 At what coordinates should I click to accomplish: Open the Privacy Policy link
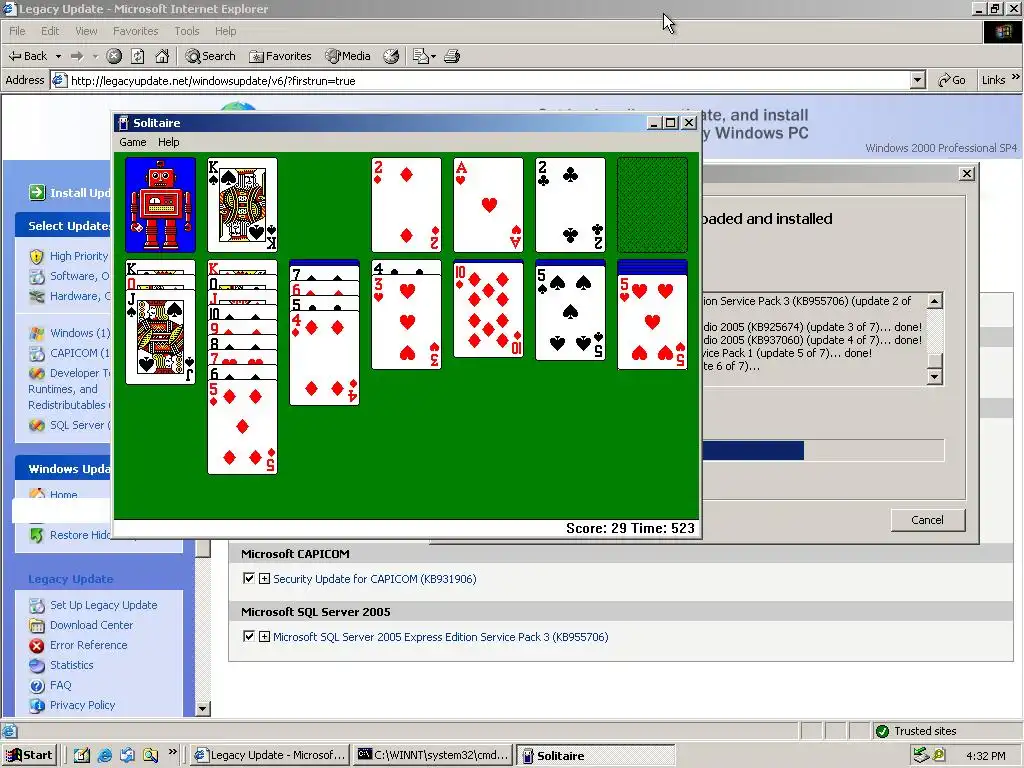coord(82,705)
